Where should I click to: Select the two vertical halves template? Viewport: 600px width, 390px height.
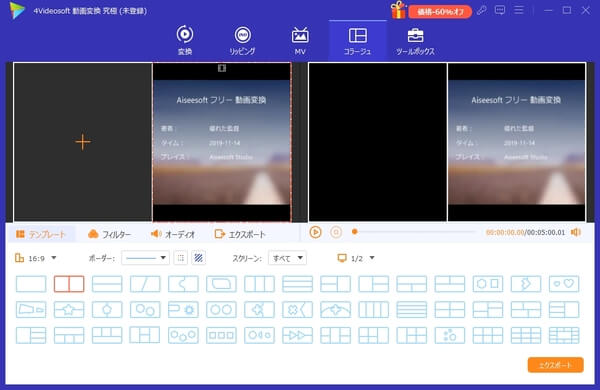69,284
